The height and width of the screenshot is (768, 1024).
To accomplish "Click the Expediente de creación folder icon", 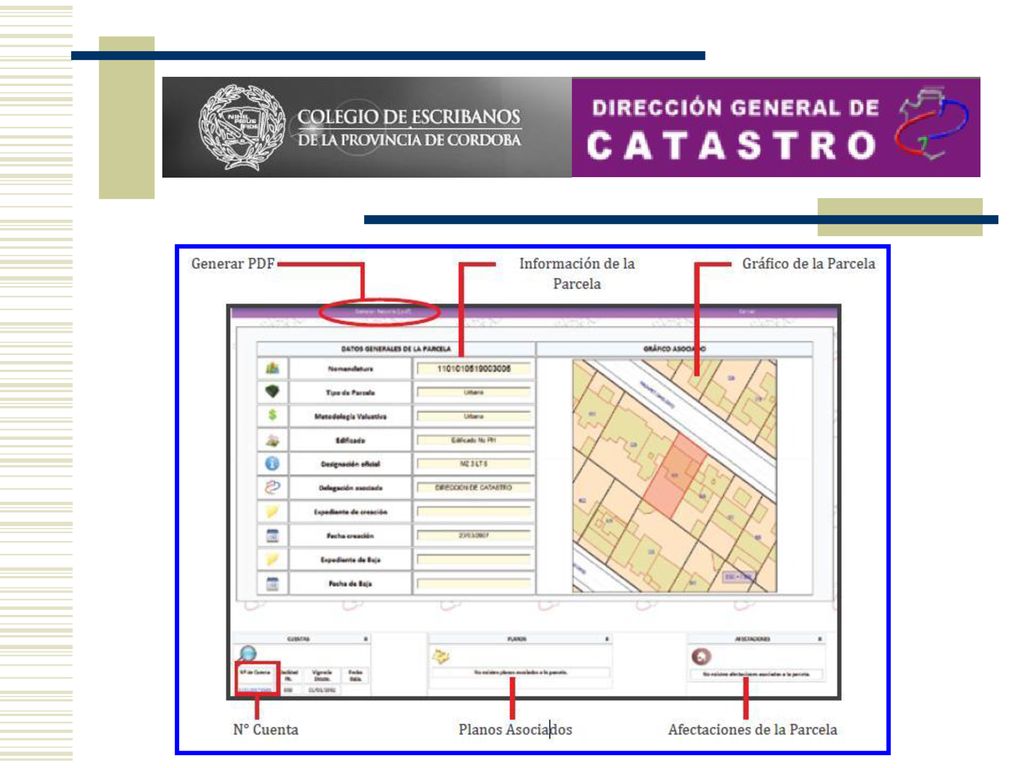I will tap(272, 511).
